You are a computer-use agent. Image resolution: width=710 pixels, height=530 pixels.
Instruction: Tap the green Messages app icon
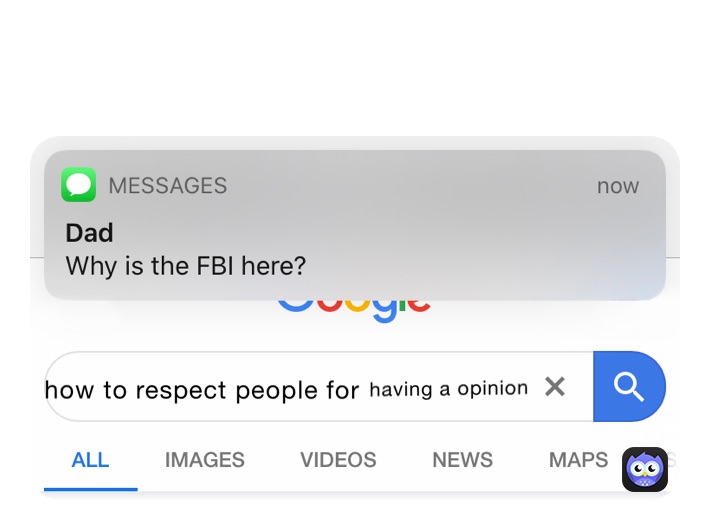78,185
